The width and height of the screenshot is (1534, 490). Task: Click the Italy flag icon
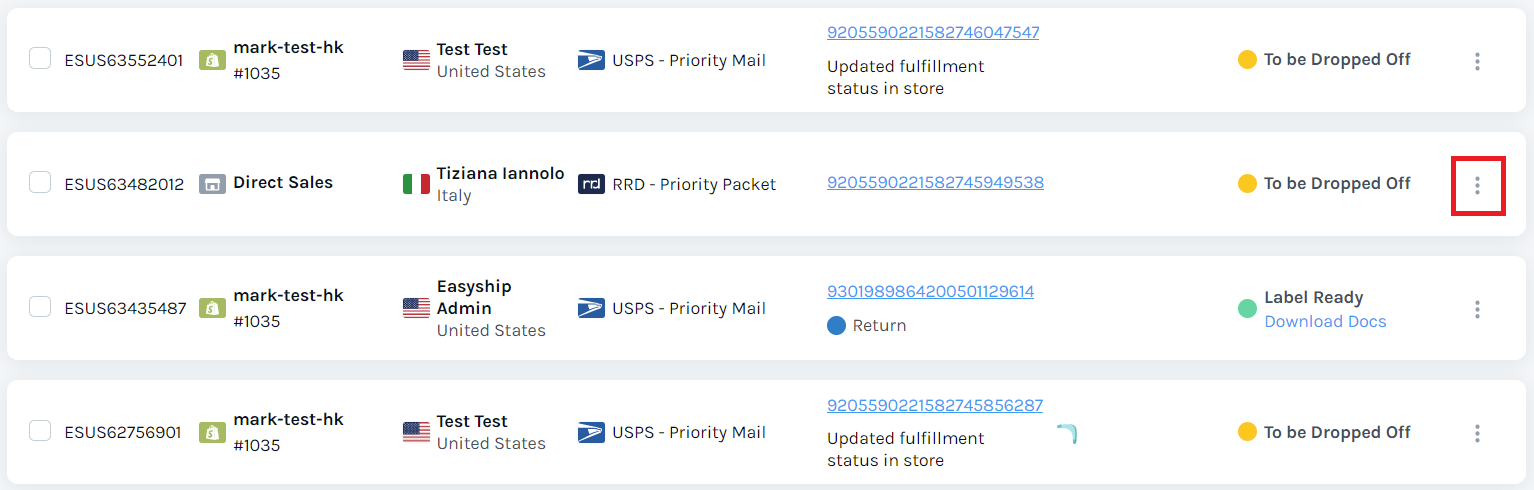point(416,184)
